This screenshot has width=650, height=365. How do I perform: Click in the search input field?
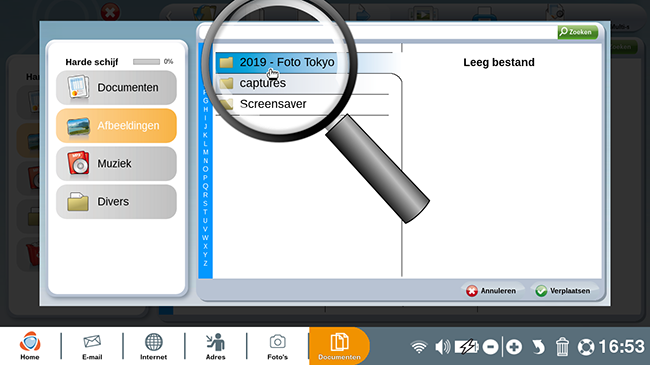[x=378, y=32]
